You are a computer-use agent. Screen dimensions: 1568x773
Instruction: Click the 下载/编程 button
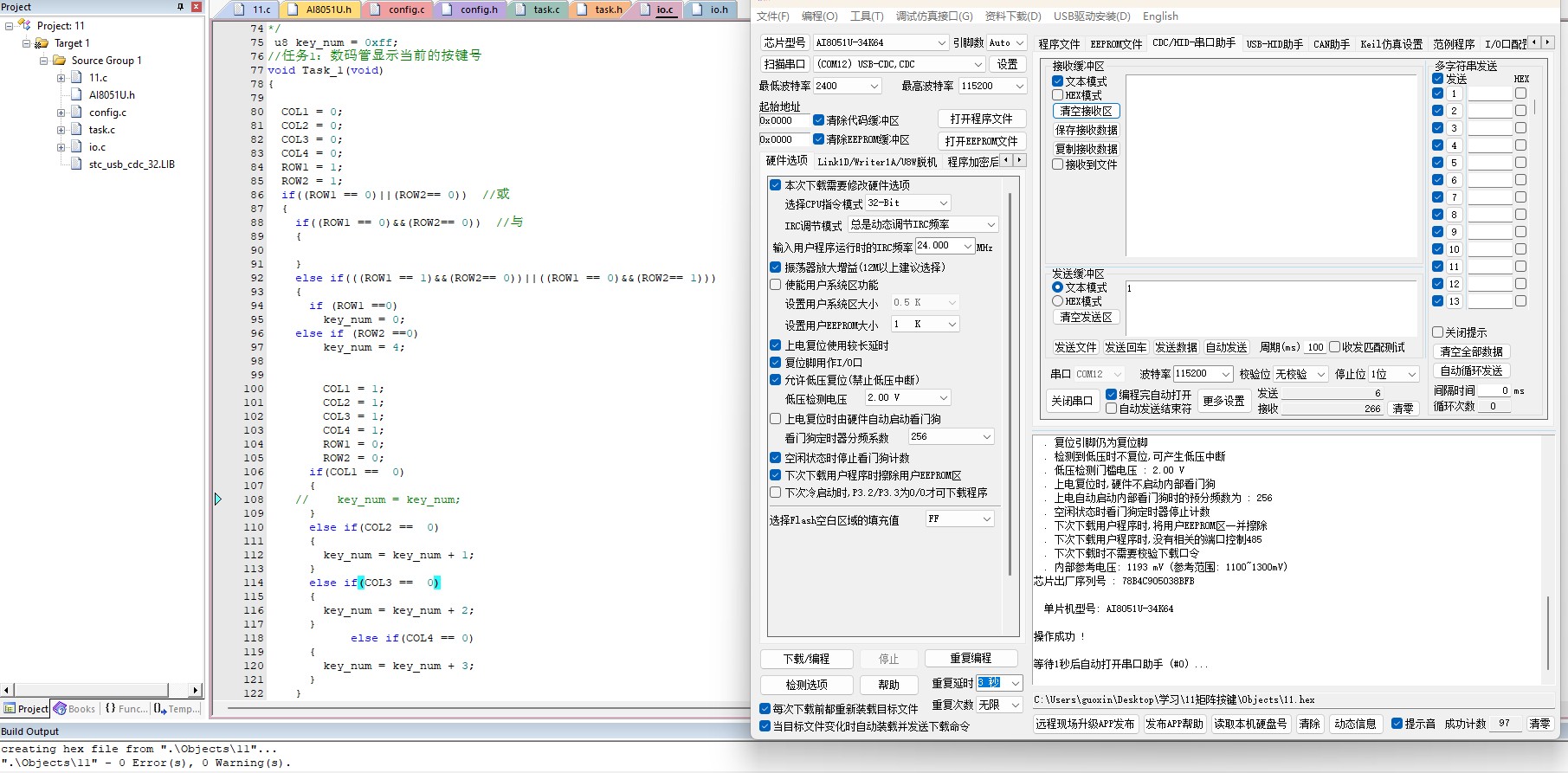click(807, 659)
